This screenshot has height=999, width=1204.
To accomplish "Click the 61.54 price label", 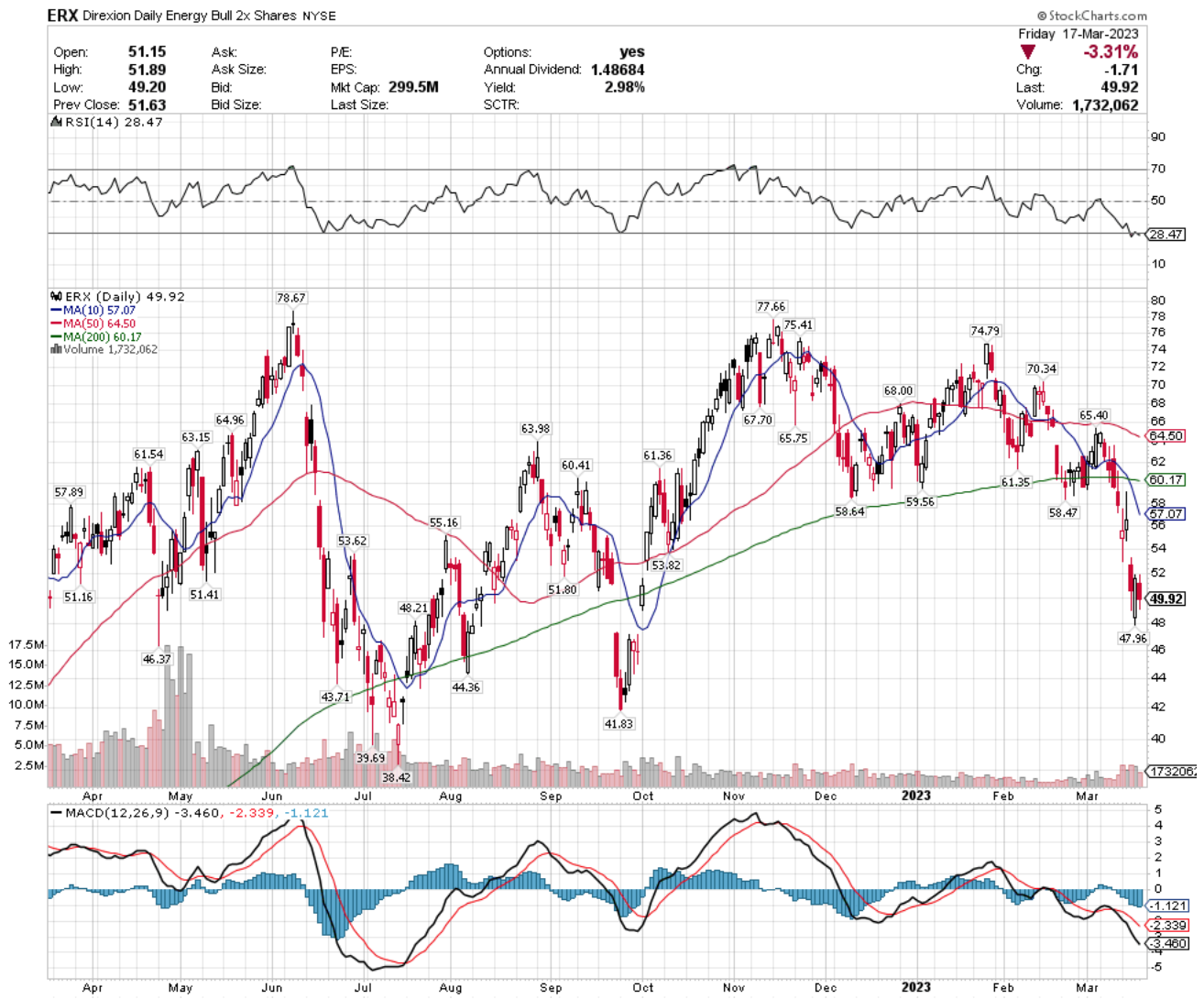I will click(148, 454).
